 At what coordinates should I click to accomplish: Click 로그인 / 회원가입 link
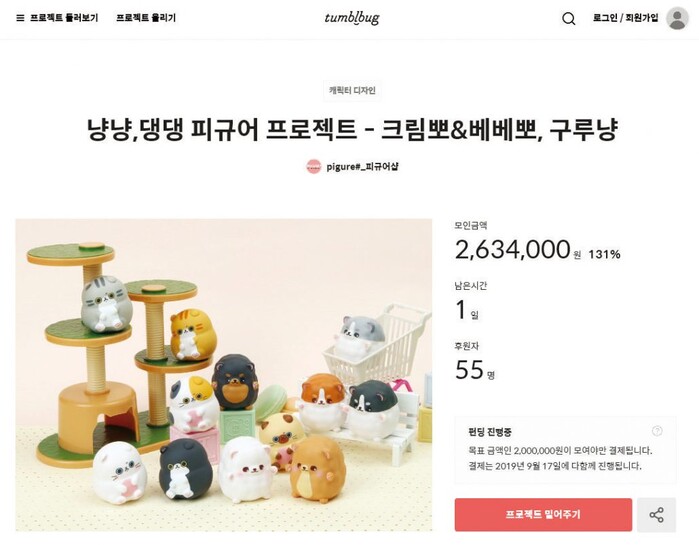625,18
